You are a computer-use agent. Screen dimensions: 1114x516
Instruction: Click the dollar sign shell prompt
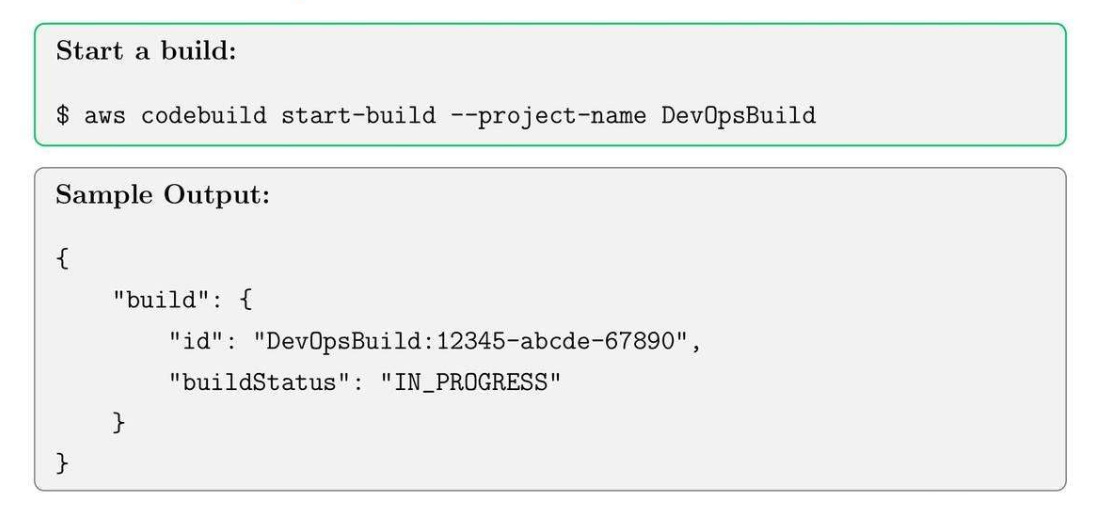[63, 115]
